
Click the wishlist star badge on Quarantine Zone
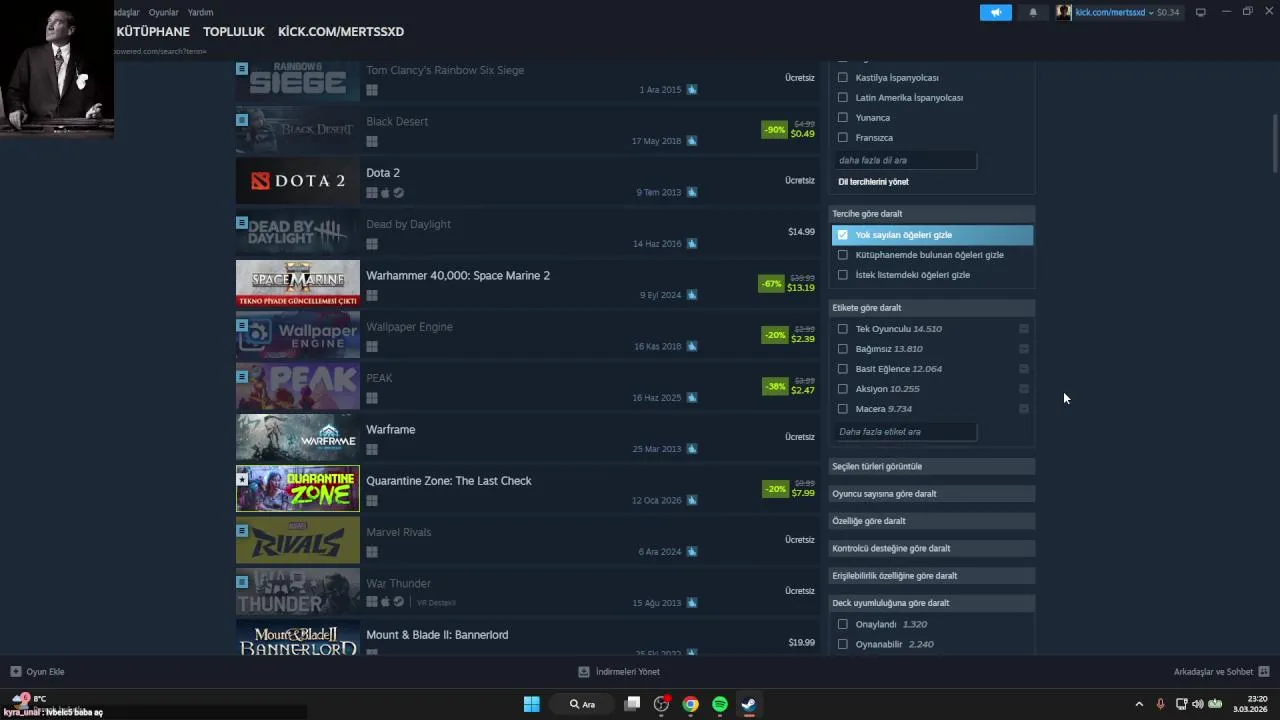pyautogui.click(x=242, y=479)
